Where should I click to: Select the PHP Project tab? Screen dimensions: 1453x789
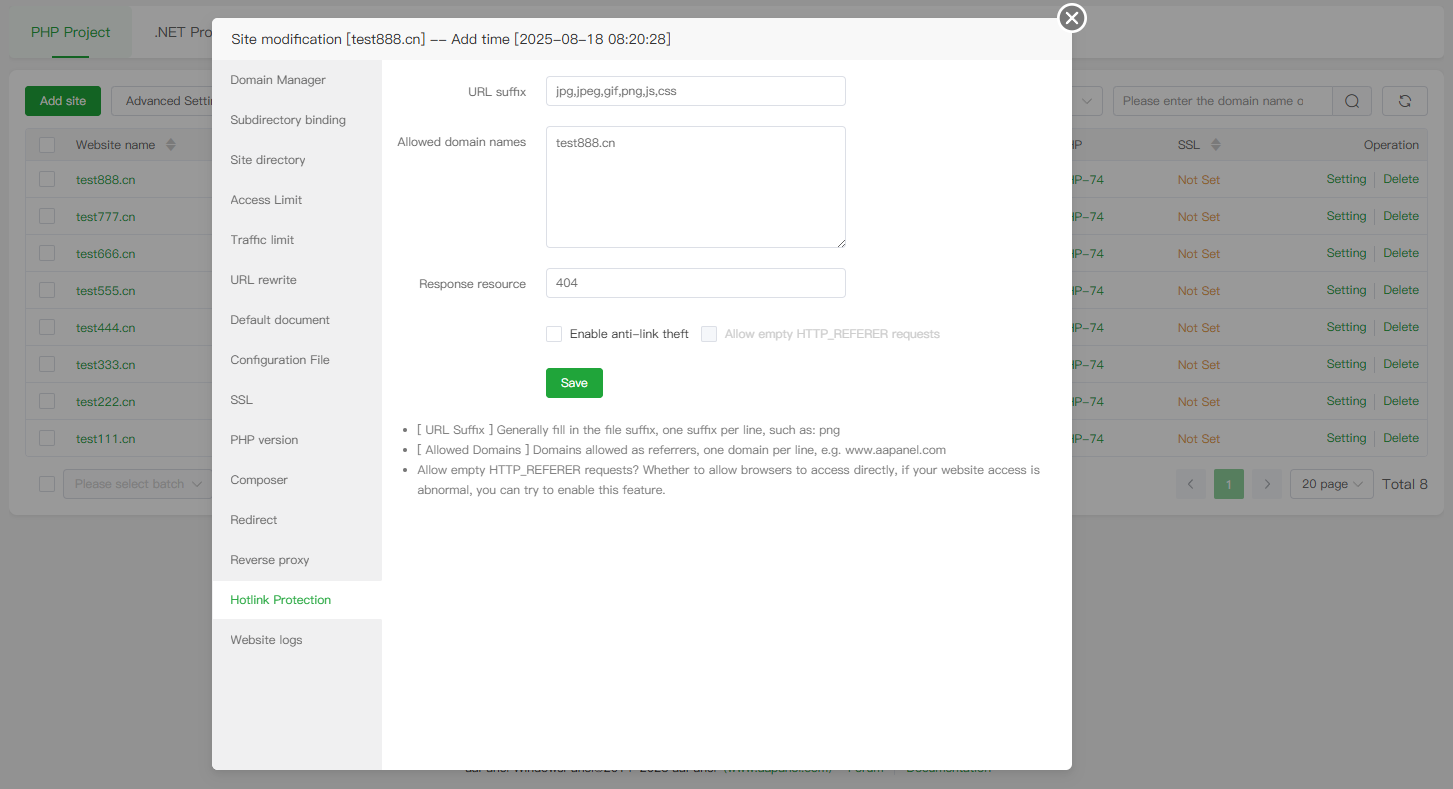[70, 32]
